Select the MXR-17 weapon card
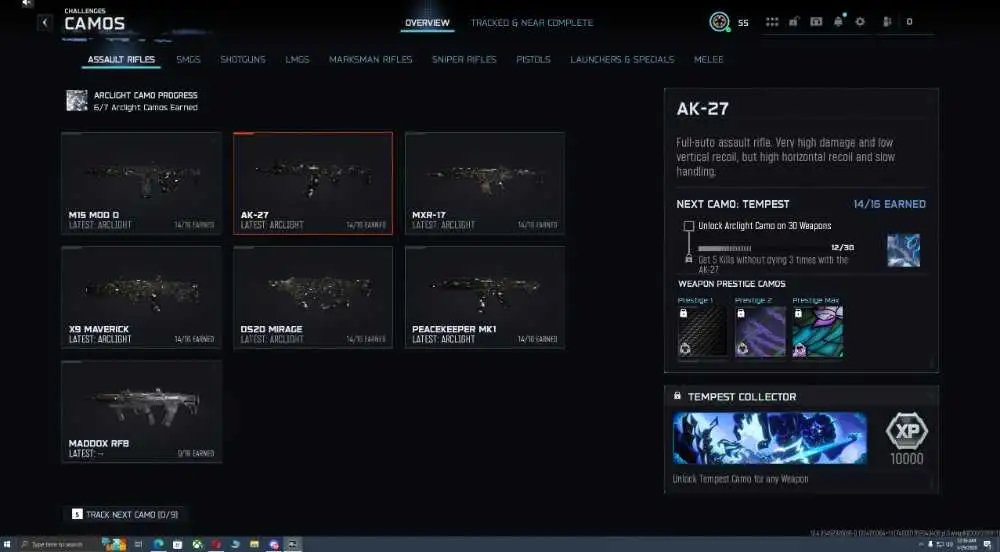 [x=485, y=184]
